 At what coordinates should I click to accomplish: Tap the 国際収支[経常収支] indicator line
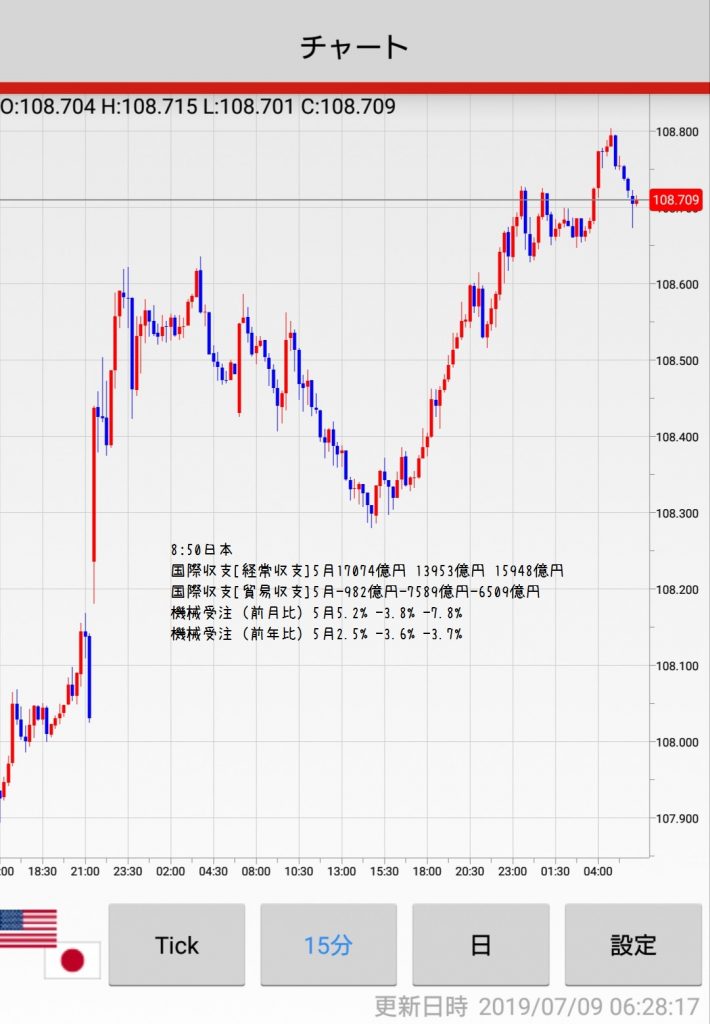click(367, 571)
